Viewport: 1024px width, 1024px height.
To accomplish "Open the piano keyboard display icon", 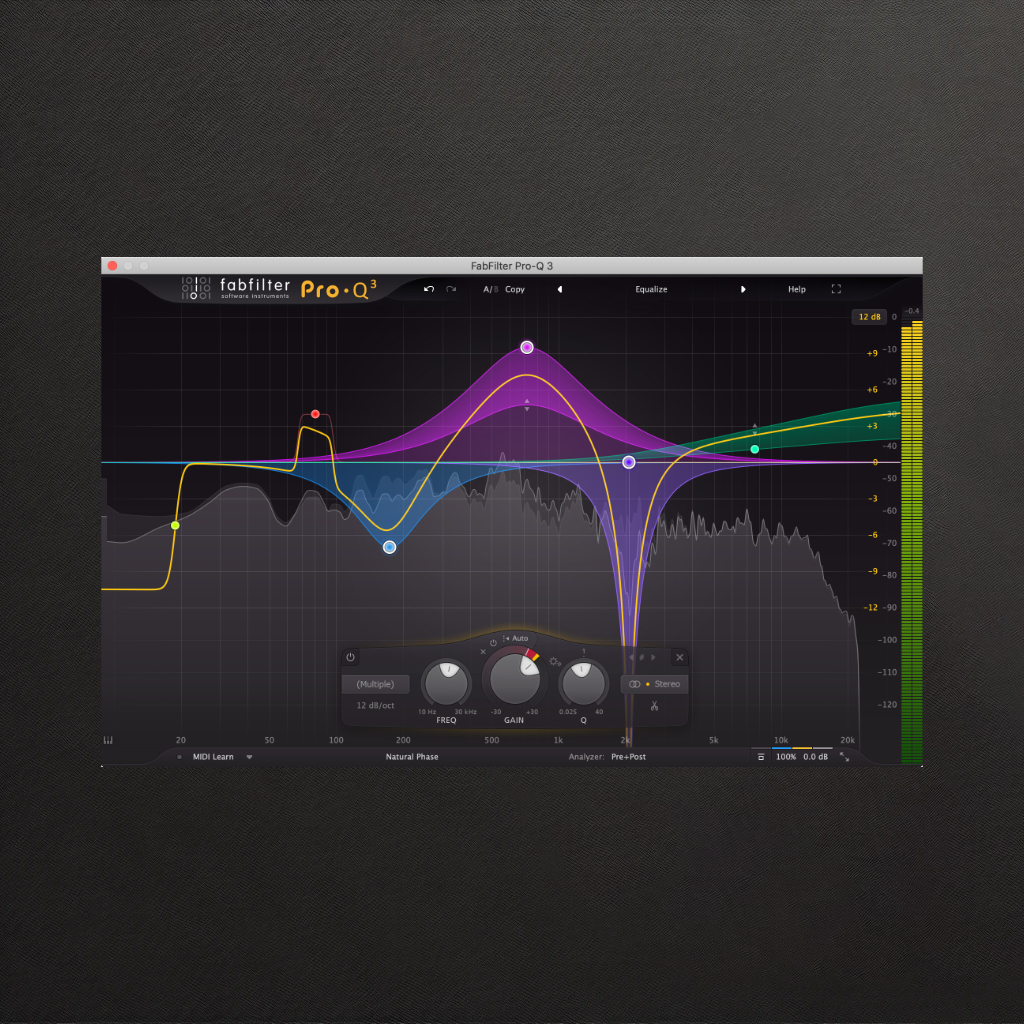I will coord(108,741).
